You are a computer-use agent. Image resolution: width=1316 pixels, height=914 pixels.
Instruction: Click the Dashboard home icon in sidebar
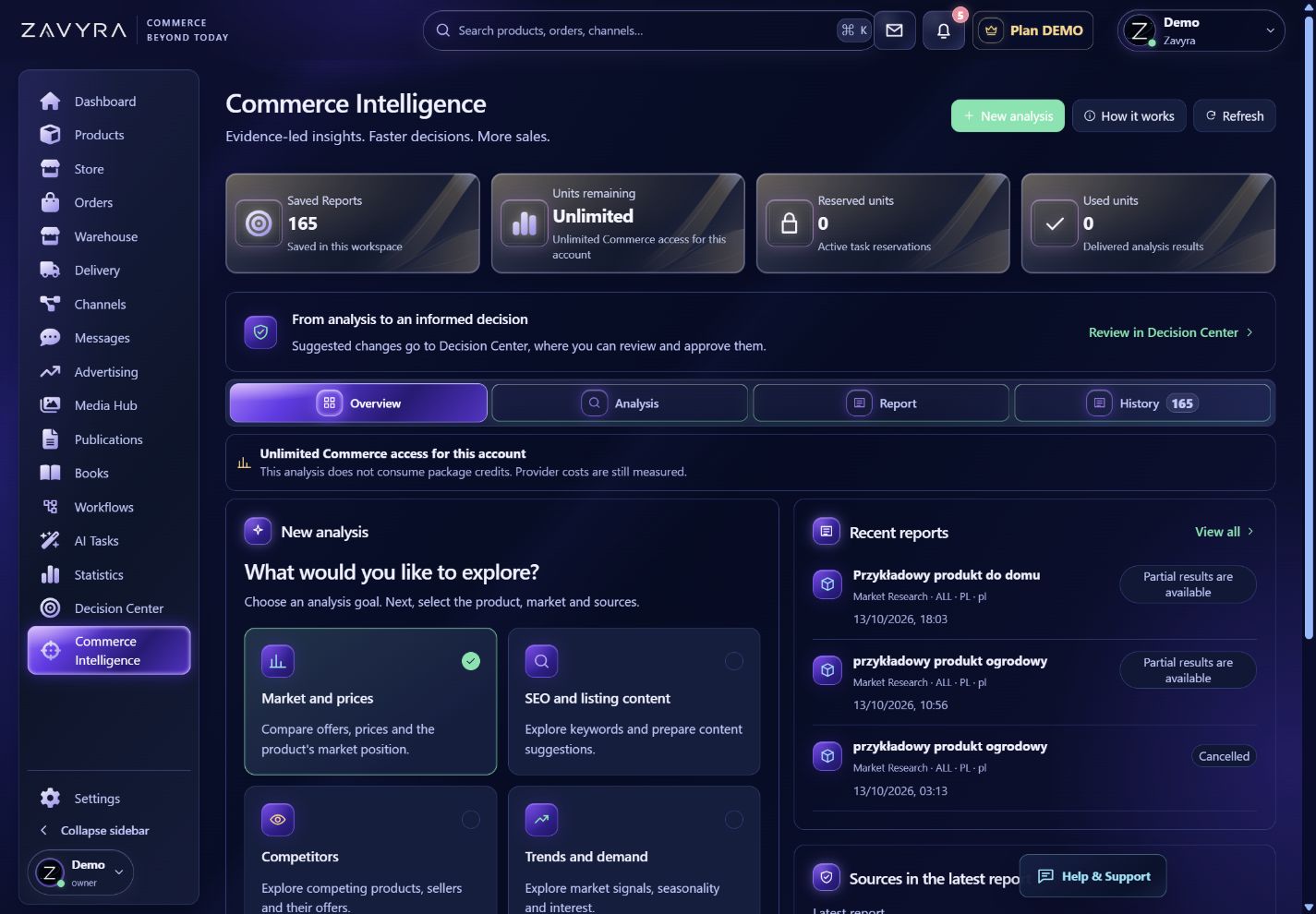[x=50, y=101]
